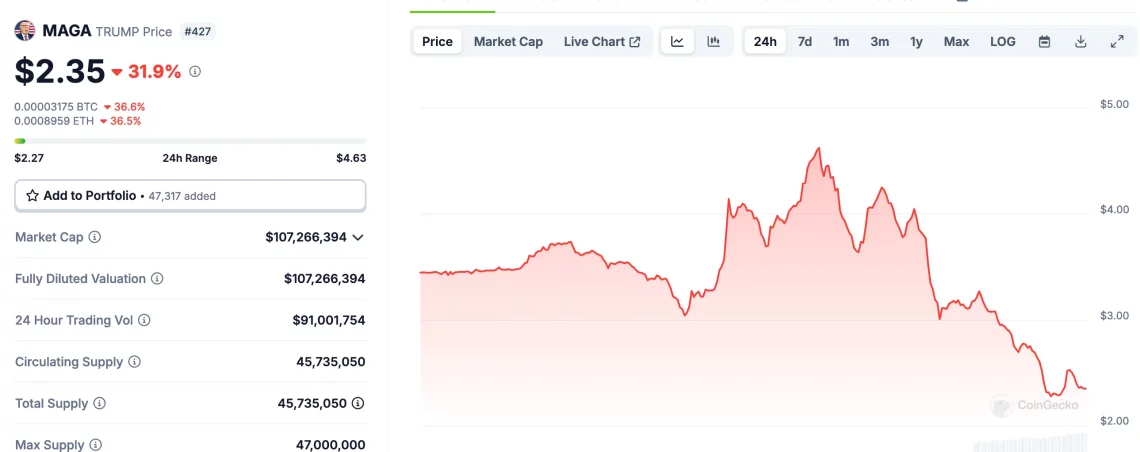Select the Price chart tab
The image size is (1140, 452).
(x=437, y=42)
